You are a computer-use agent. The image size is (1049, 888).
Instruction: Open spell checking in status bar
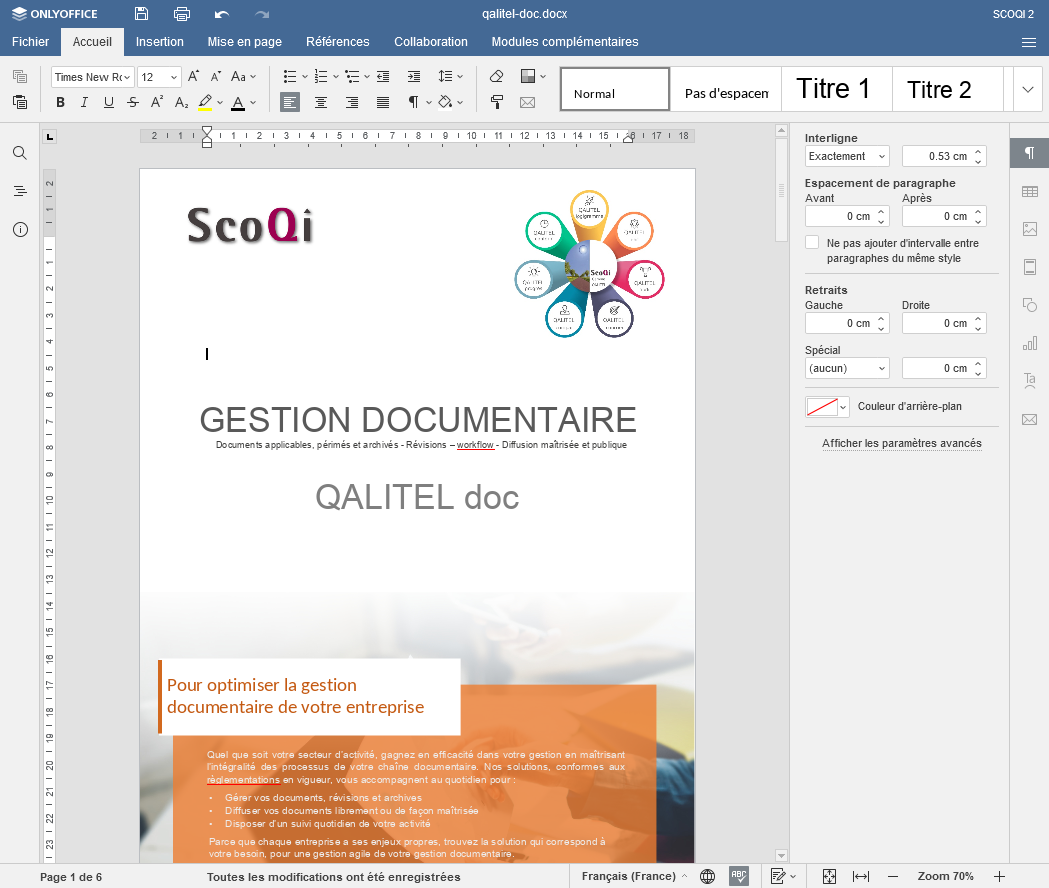tap(739, 876)
